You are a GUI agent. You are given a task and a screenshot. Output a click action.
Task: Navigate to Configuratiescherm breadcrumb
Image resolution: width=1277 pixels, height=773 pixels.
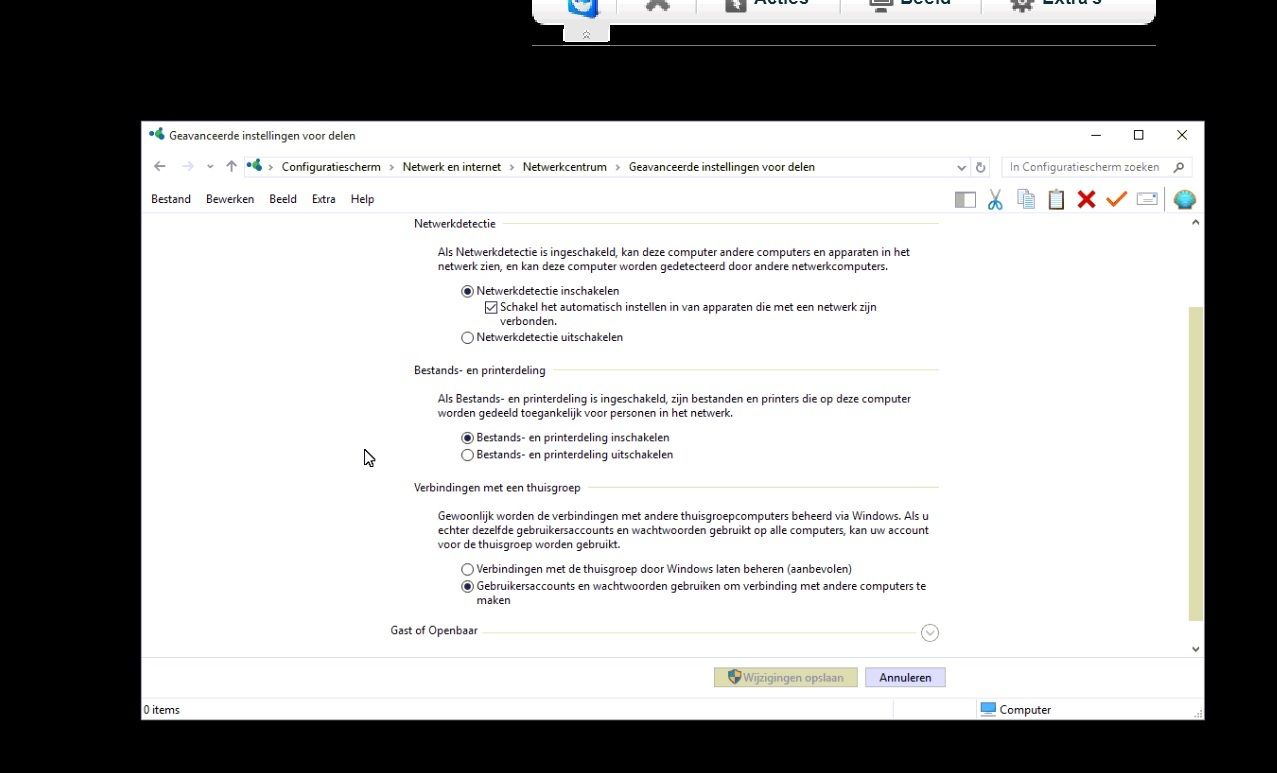331,167
